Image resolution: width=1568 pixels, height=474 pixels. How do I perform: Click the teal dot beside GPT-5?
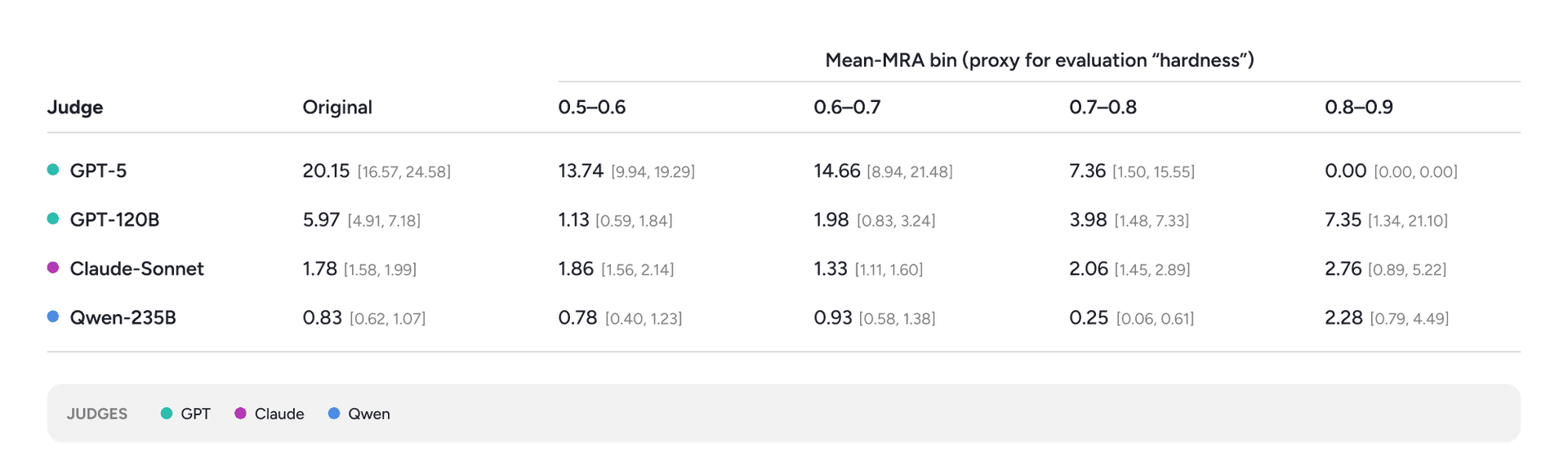click(x=53, y=170)
